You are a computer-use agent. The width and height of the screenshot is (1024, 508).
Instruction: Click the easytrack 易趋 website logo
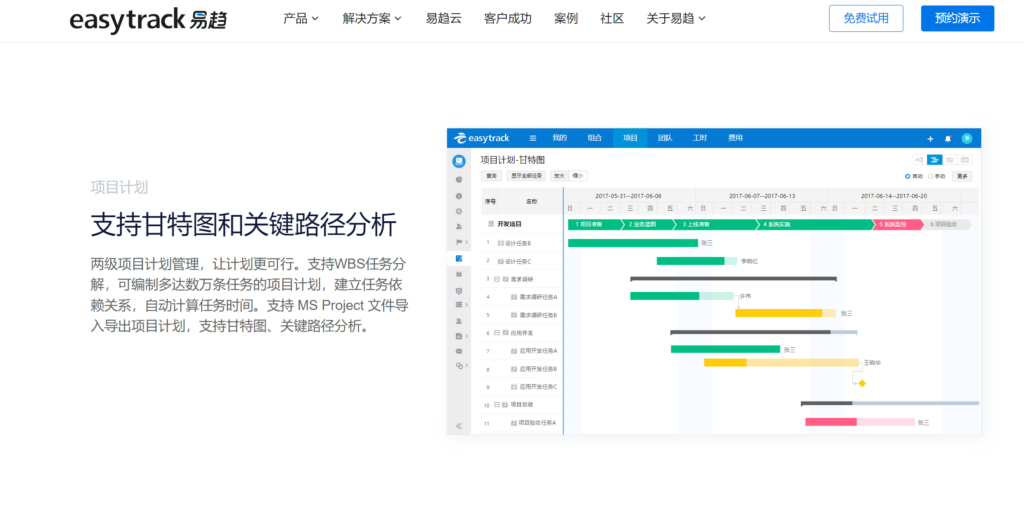coord(148,19)
